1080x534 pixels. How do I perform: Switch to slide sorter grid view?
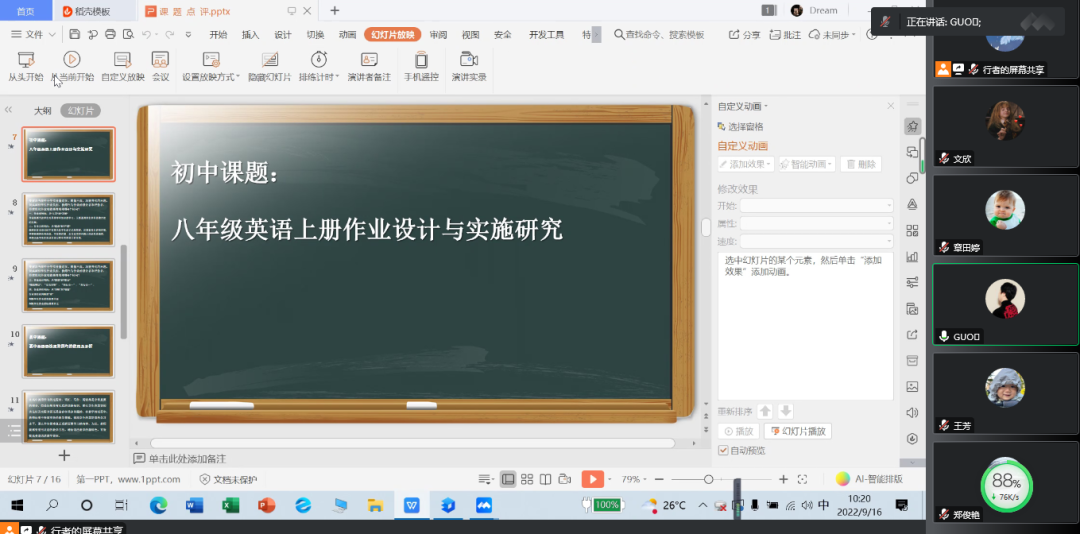point(527,479)
